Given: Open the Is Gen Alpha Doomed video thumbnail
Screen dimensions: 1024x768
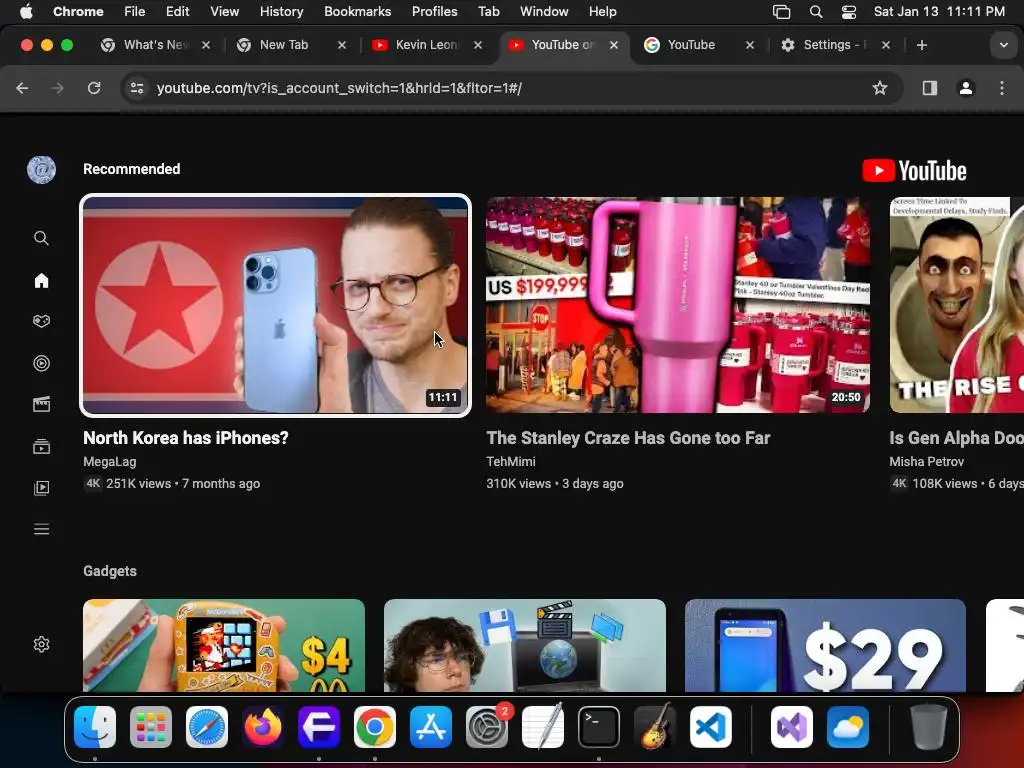Looking at the screenshot, I should (957, 305).
